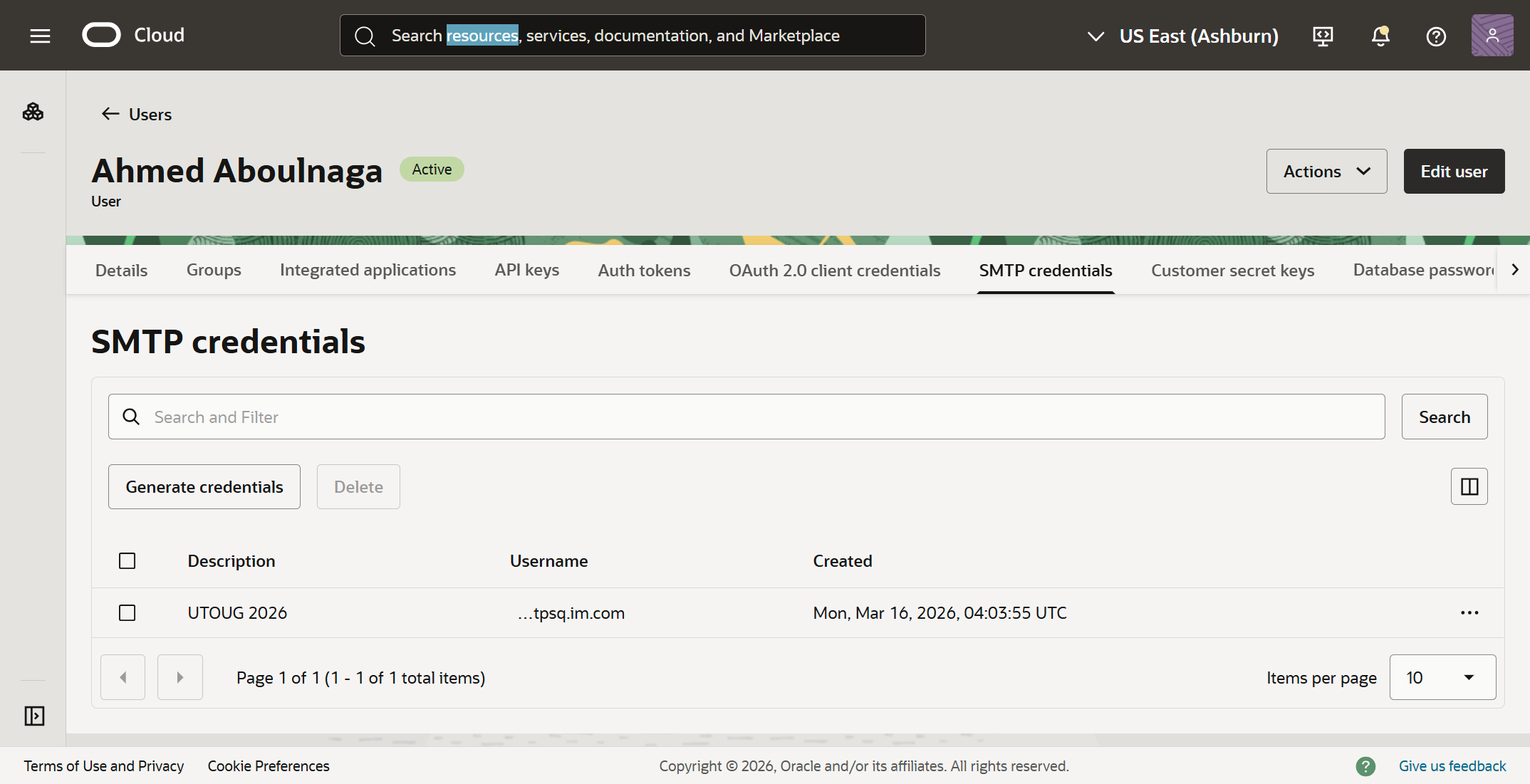Open the table column settings icon
Image resolution: width=1530 pixels, height=784 pixels.
(x=1469, y=486)
